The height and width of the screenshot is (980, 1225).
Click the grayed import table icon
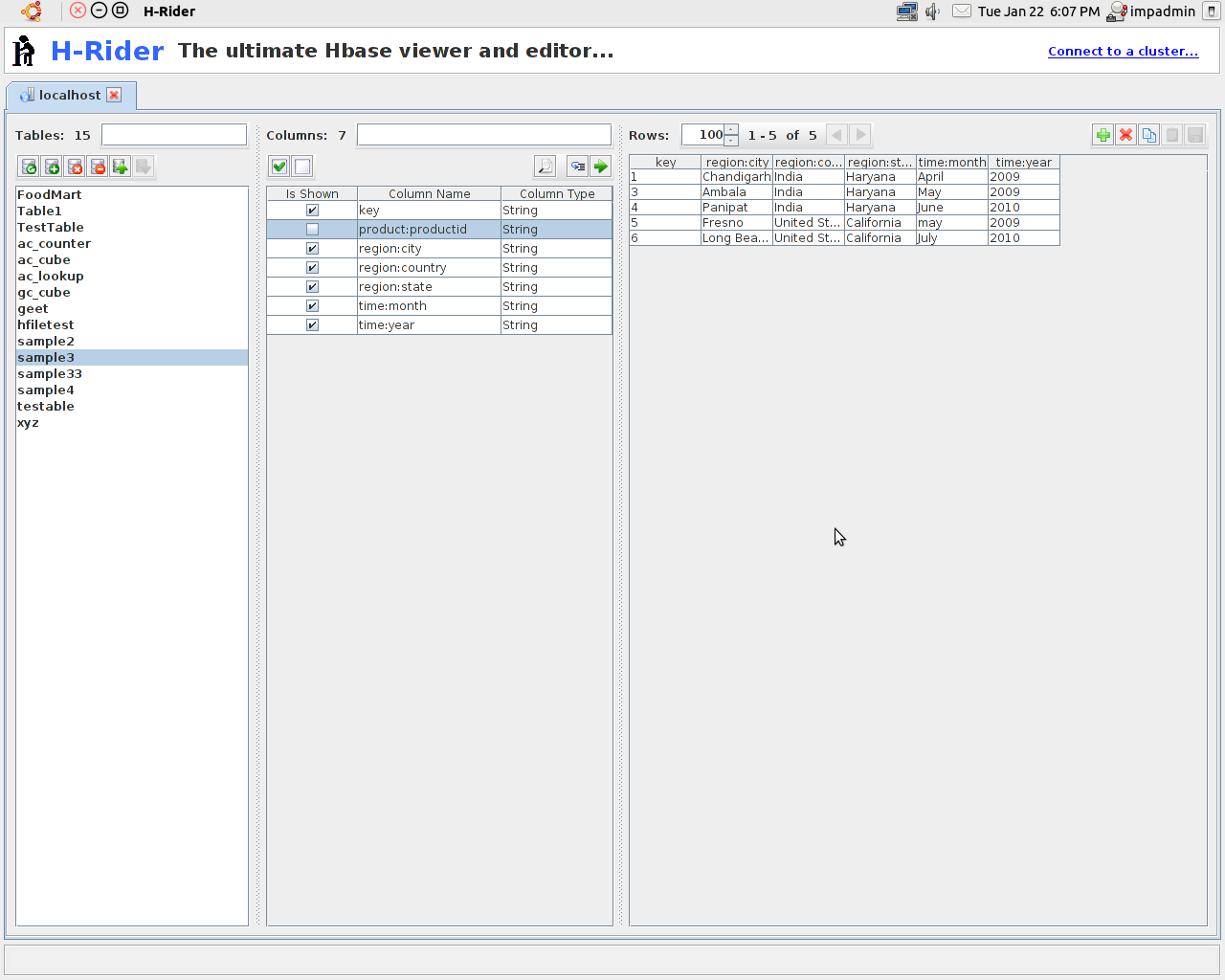[144, 167]
